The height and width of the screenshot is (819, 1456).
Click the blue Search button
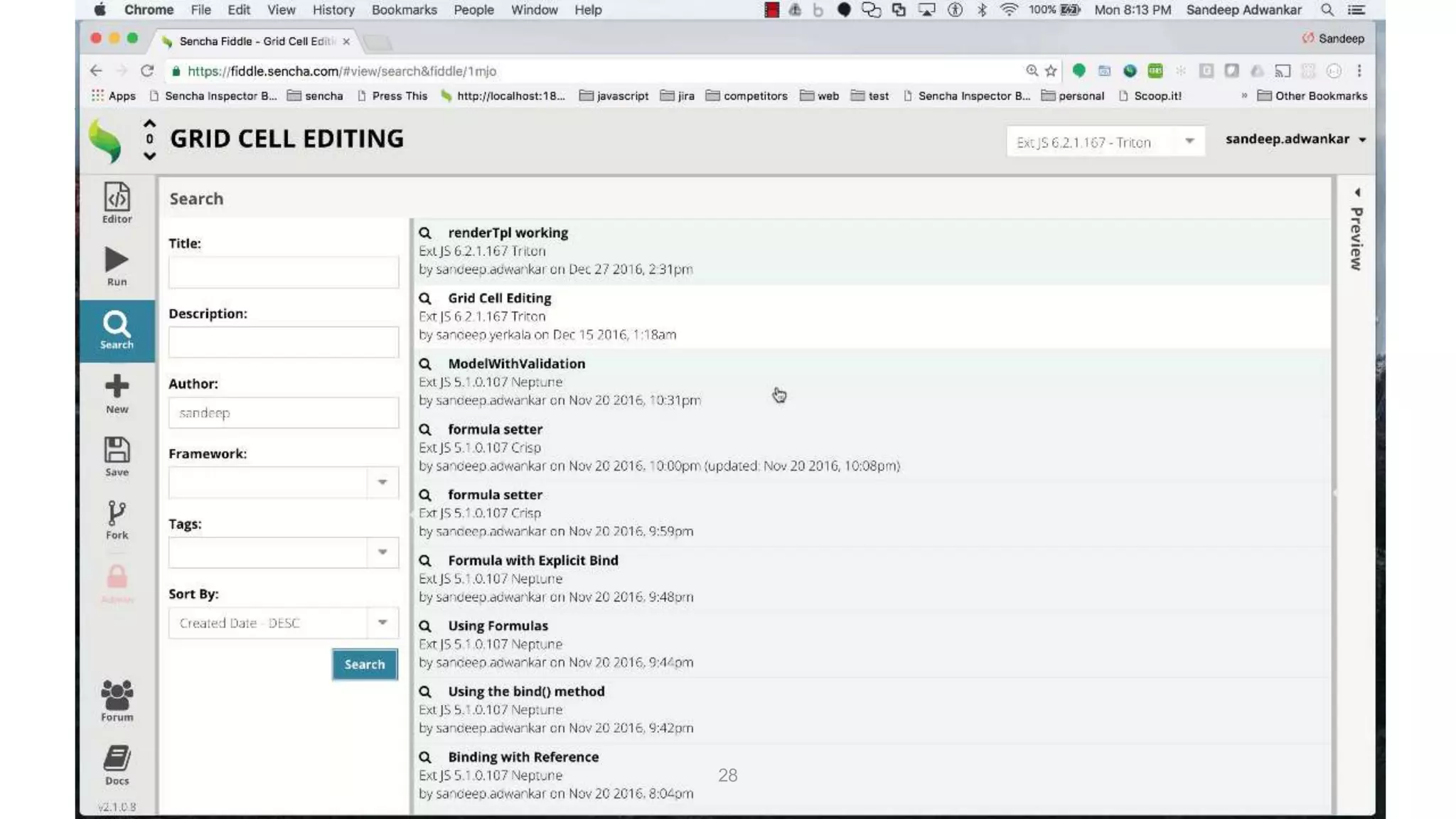pyautogui.click(x=365, y=664)
